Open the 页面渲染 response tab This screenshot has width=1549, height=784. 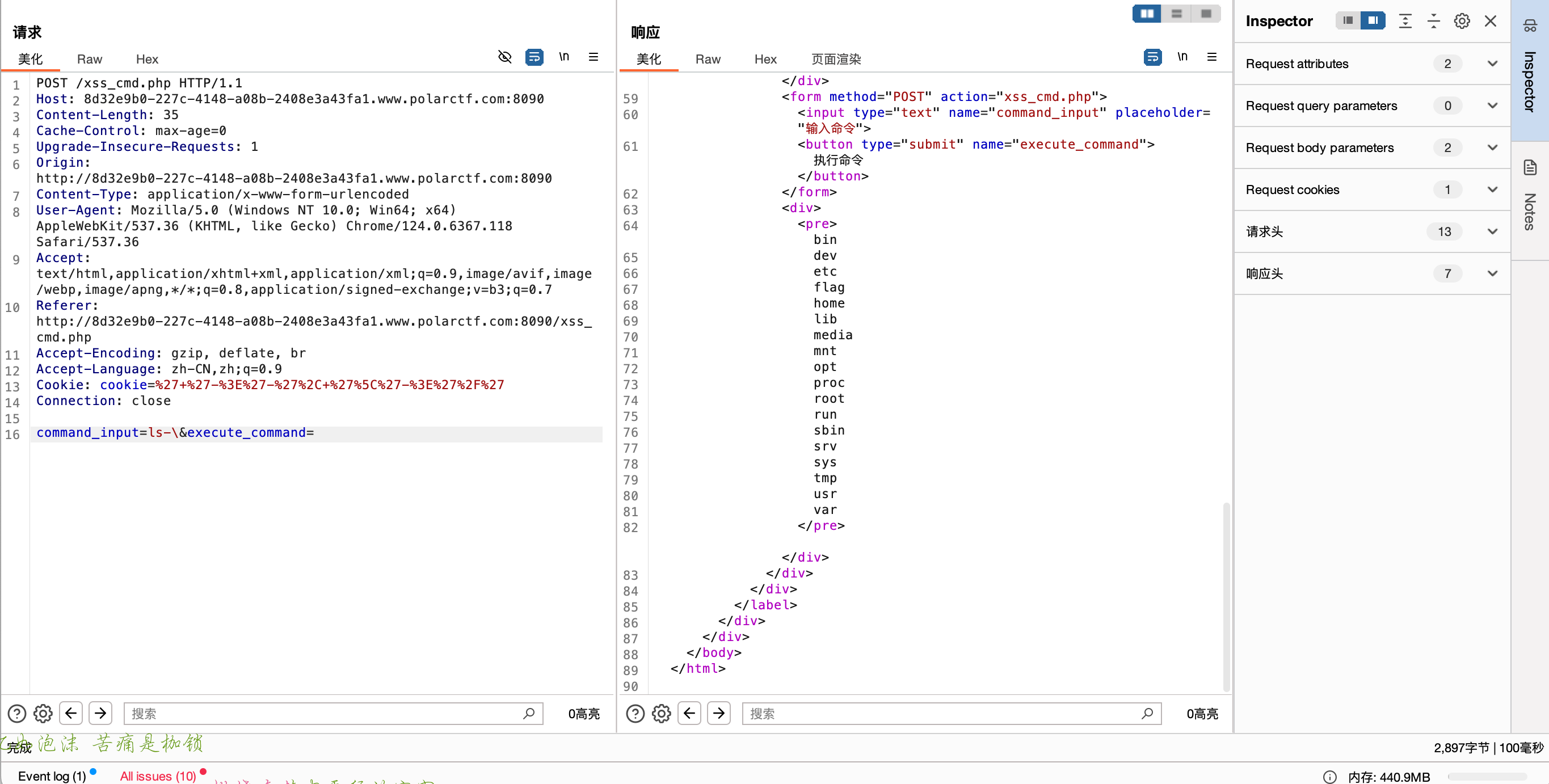tap(836, 59)
